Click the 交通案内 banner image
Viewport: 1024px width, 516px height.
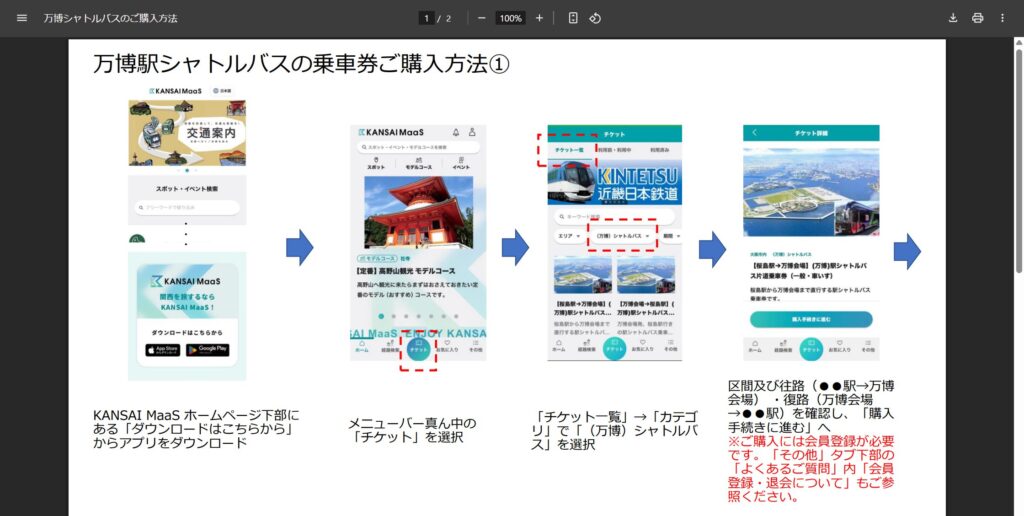[187, 133]
